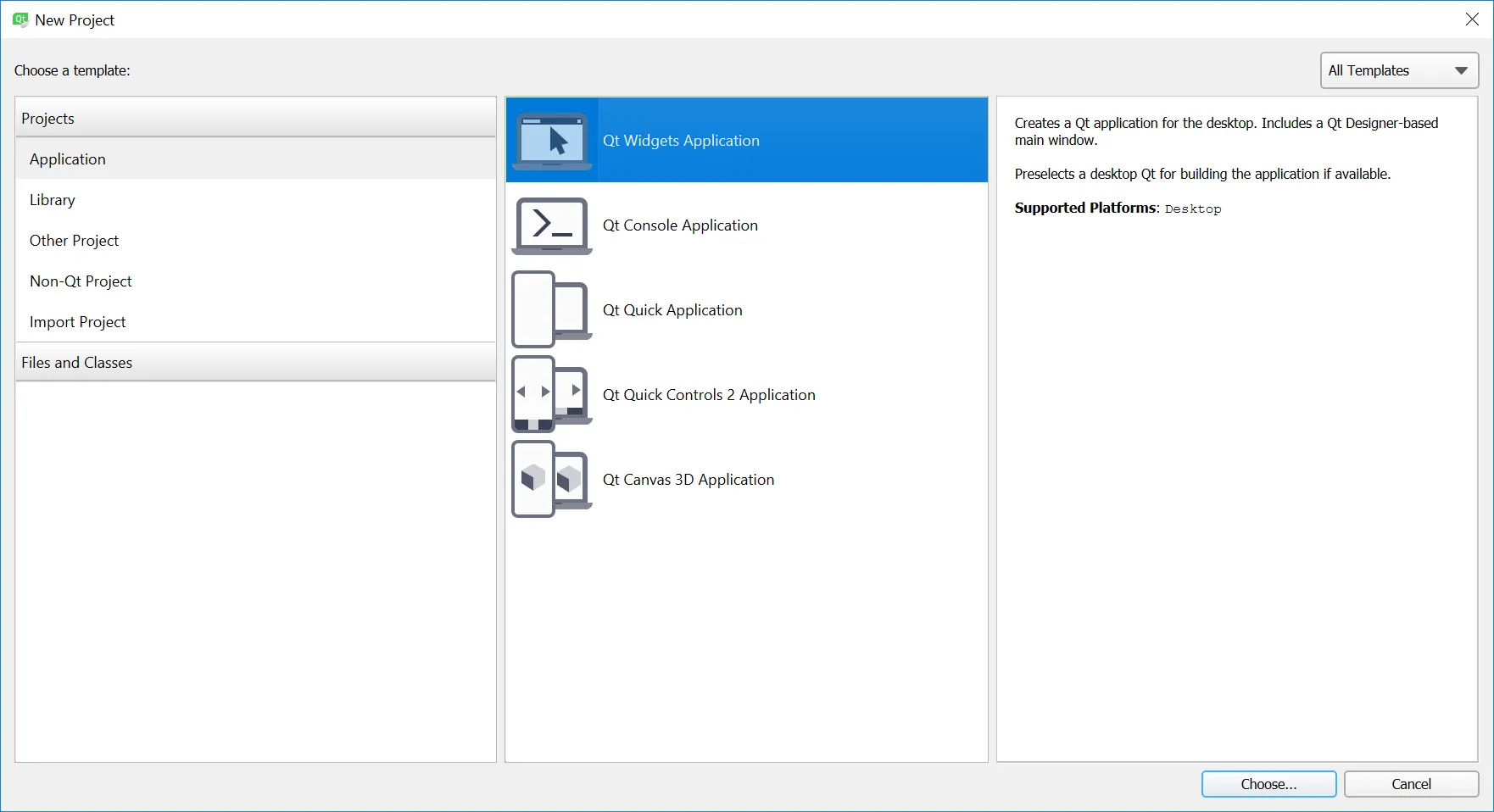This screenshot has width=1494, height=812.
Task: Select the Import Project category
Action: pyautogui.click(x=255, y=322)
